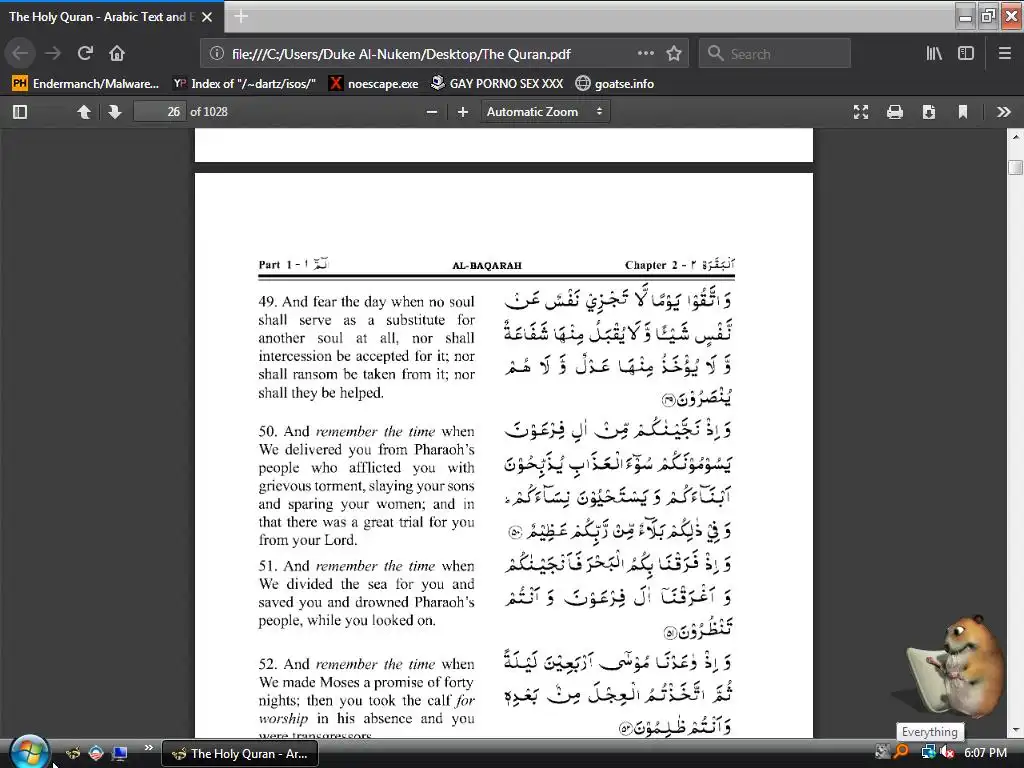
Task: Open the Firefox Library menu
Action: click(934, 53)
